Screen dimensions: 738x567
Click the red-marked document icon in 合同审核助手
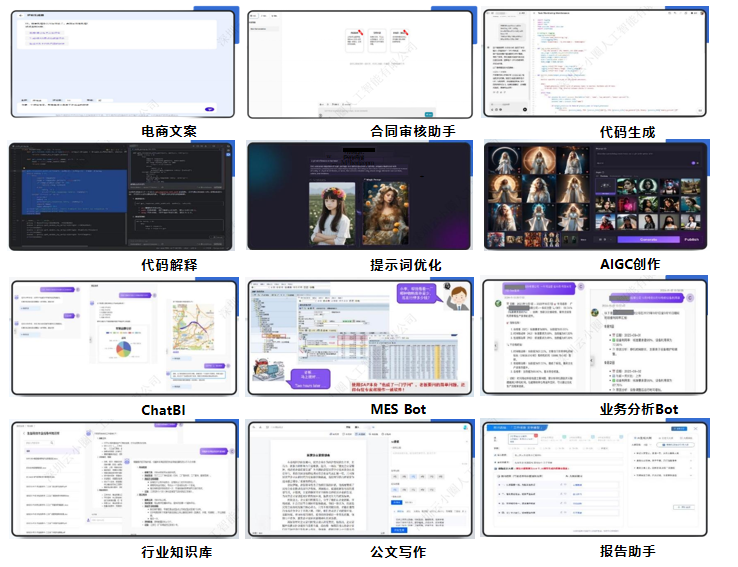357,40
